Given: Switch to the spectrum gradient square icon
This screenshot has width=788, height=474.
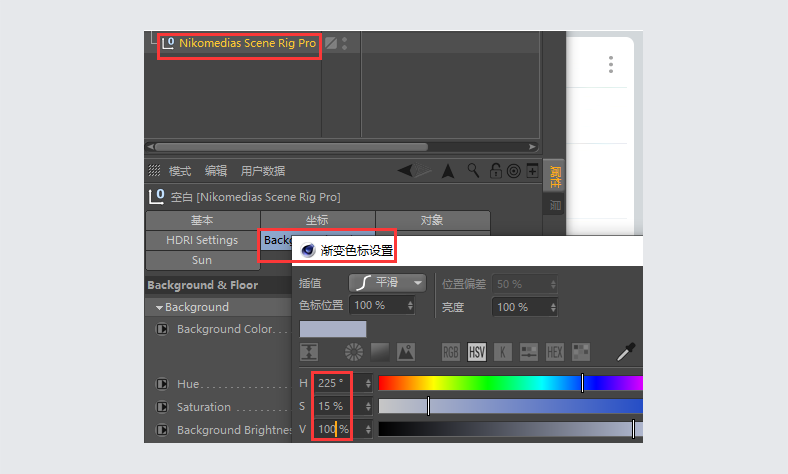Looking at the screenshot, I should [380, 352].
